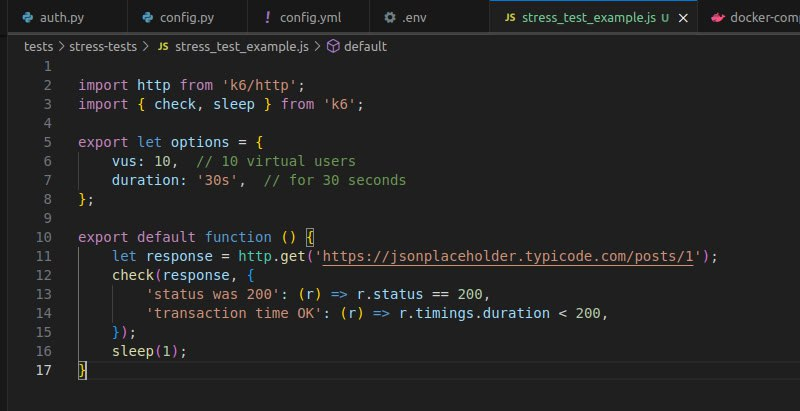This screenshot has width=800, height=411.
Task: Click the JS file icon in the breadcrumb
Action: [160, 46]
